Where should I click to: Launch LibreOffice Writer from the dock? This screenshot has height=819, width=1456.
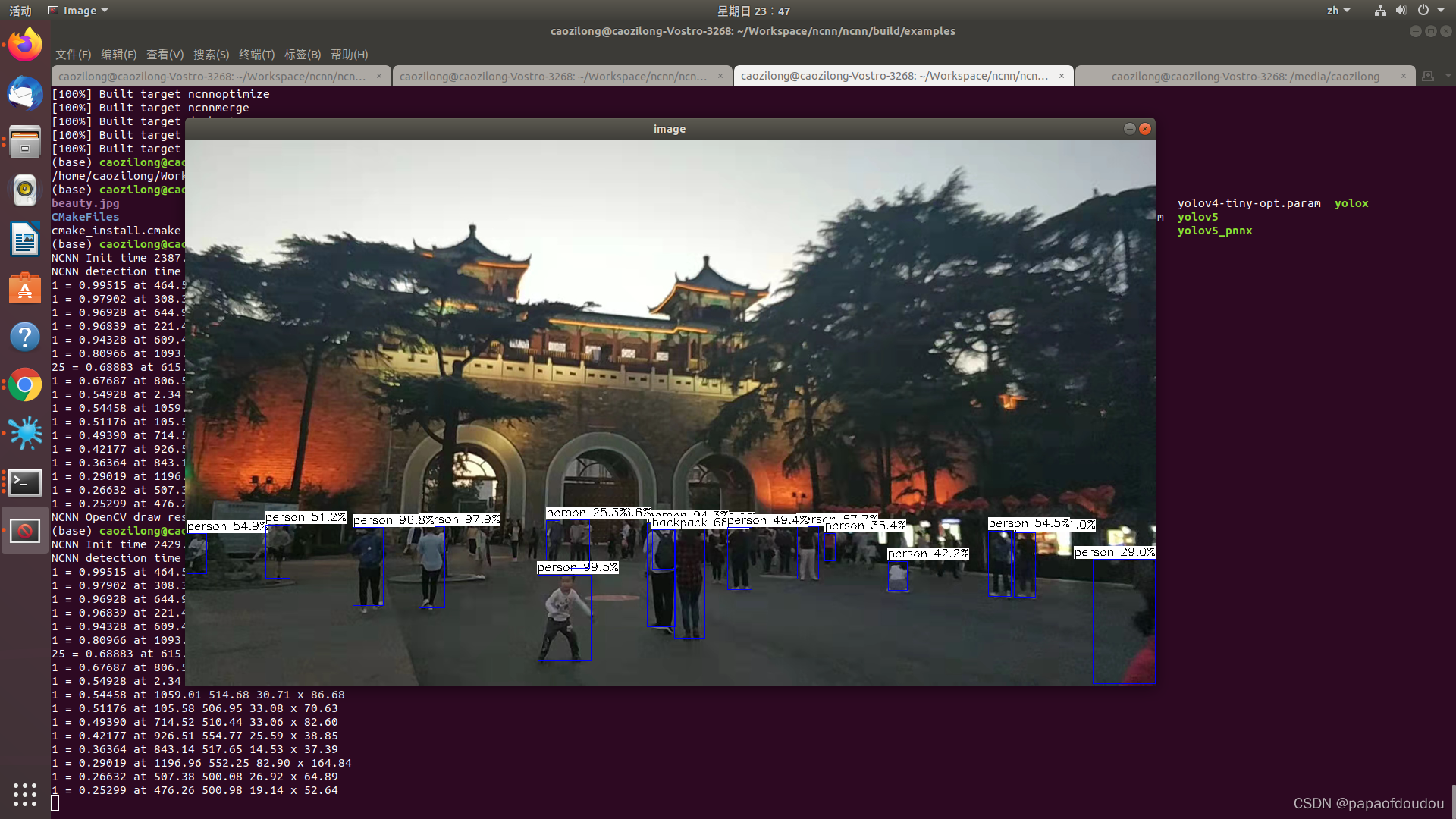click(25, 240)
